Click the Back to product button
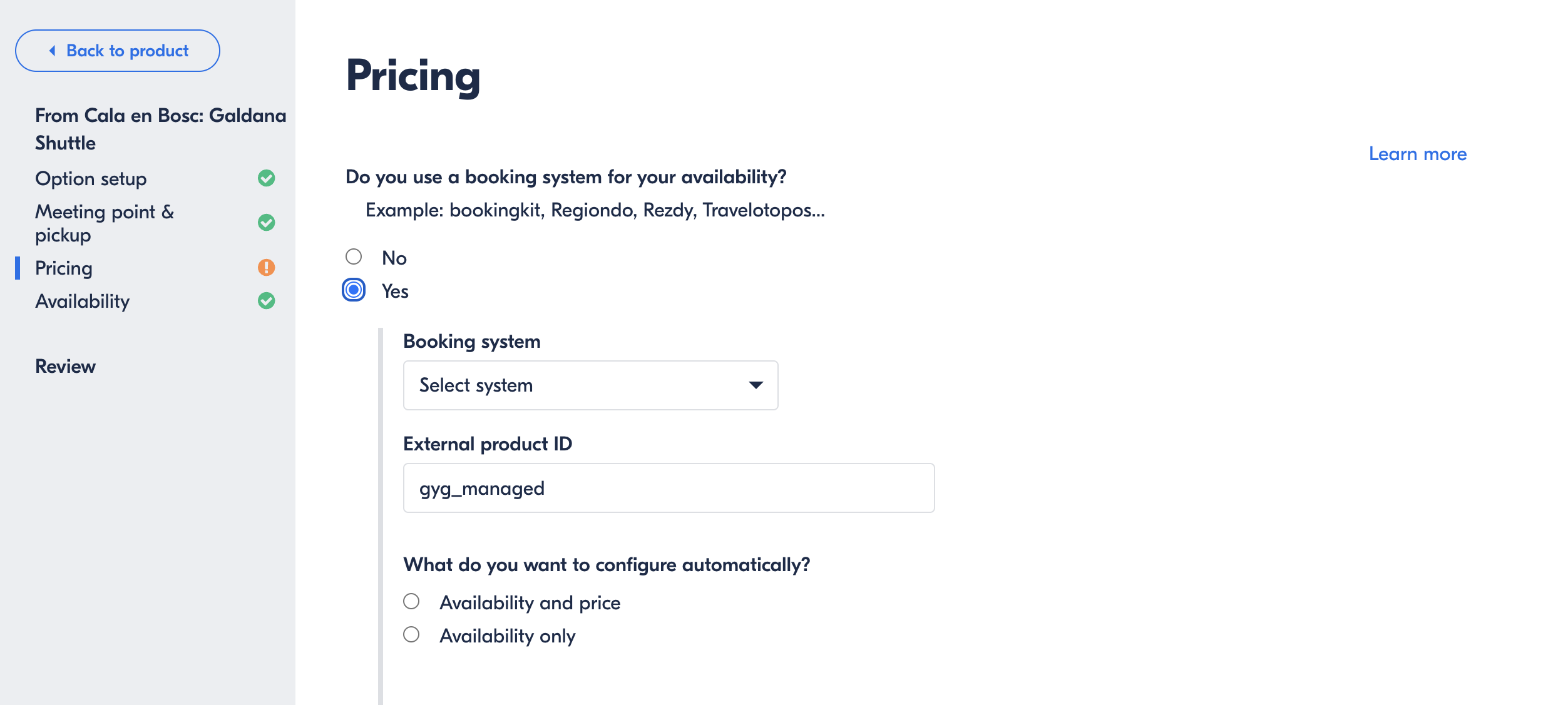The height and width of the screenshot is (705, 1568). coord(118,51)
